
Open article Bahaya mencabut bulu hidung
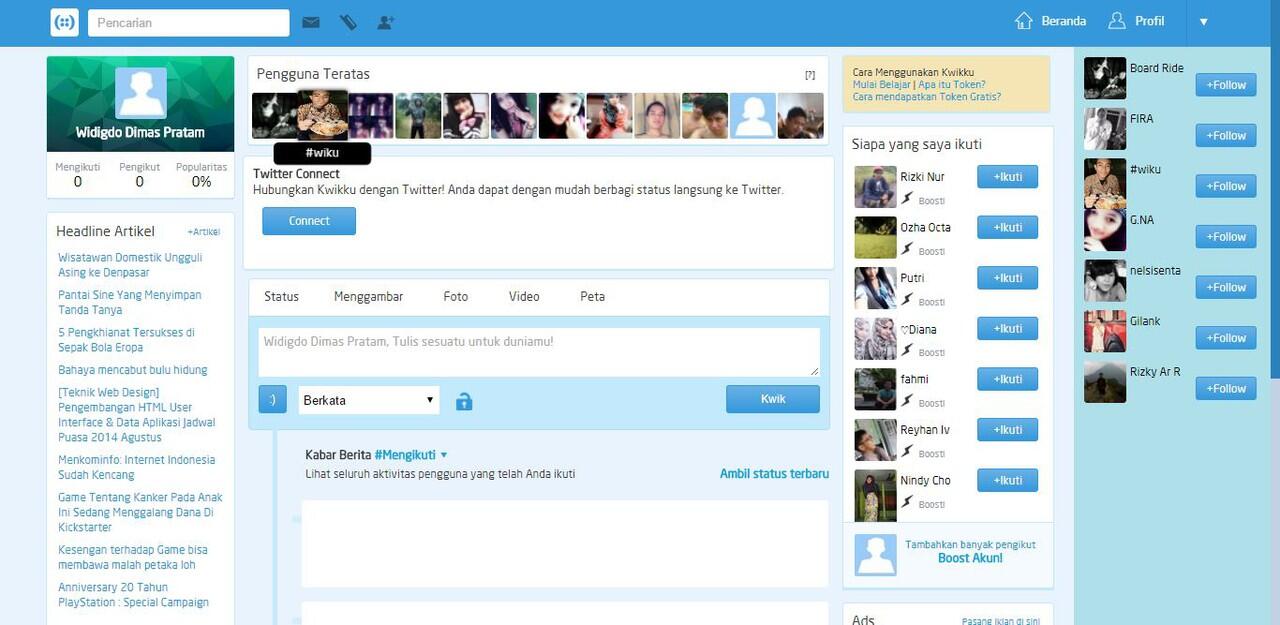[133, 370]
